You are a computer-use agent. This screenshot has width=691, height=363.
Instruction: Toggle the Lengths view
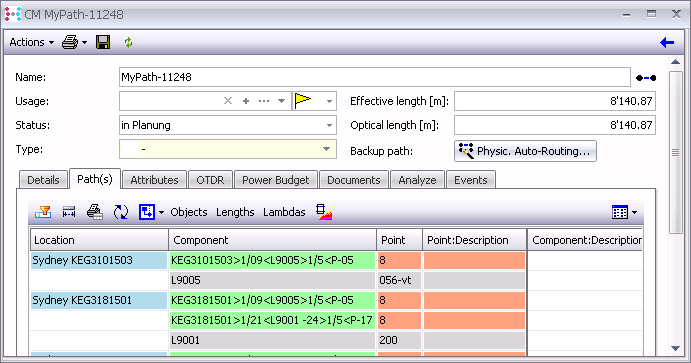point(235,212)
